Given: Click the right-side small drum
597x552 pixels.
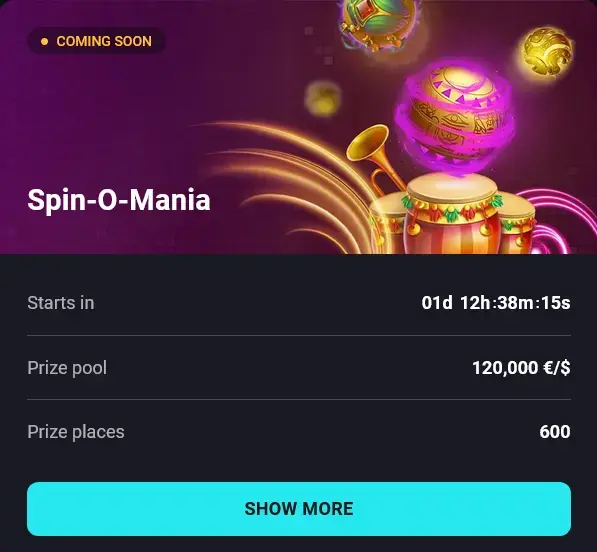Looking at the screenshot, I should [517, 225].
